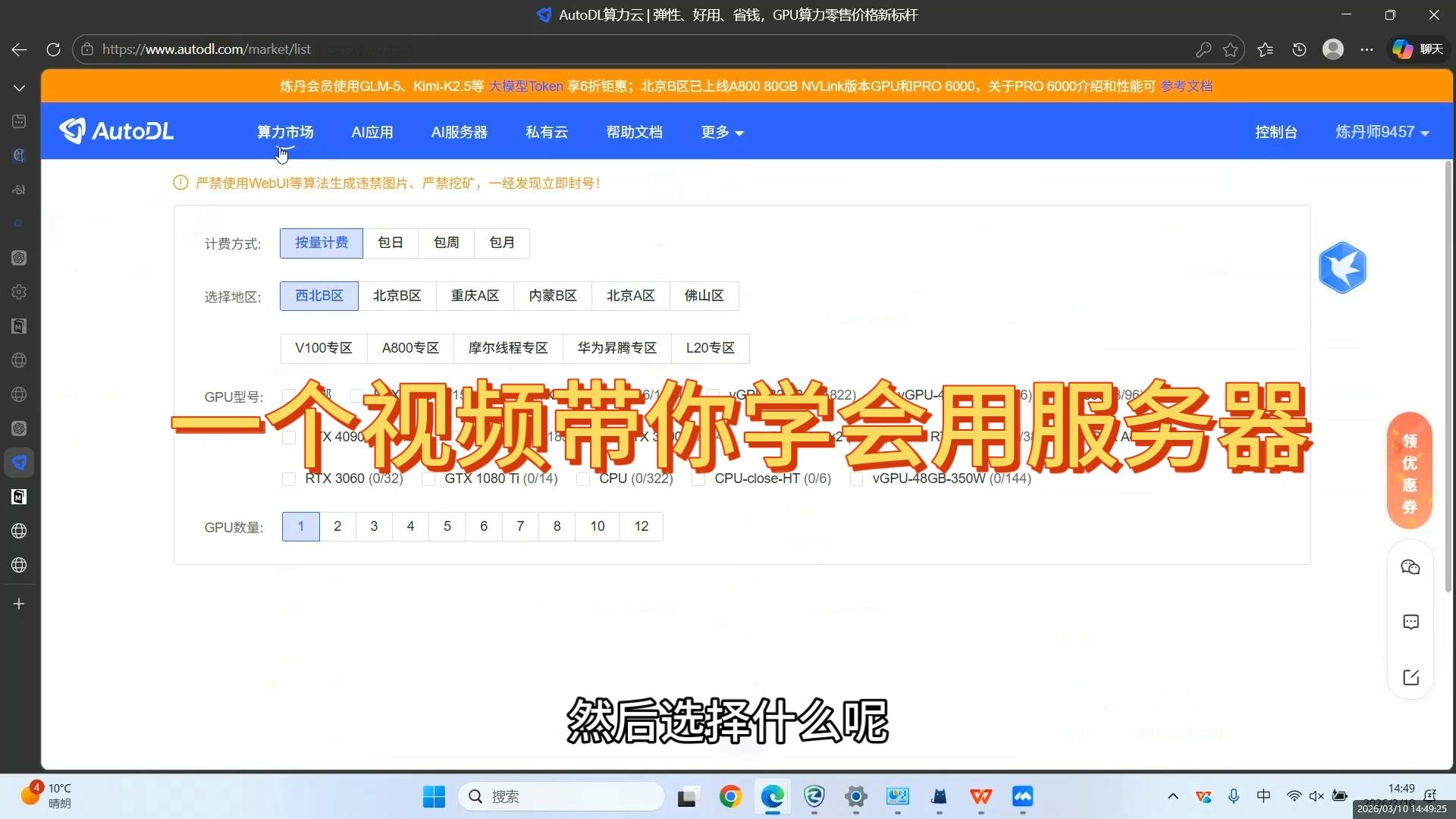Click the 领优惠券 coupon button
The height and width of the screenshot is (819, 1456).
point(1410,472)
